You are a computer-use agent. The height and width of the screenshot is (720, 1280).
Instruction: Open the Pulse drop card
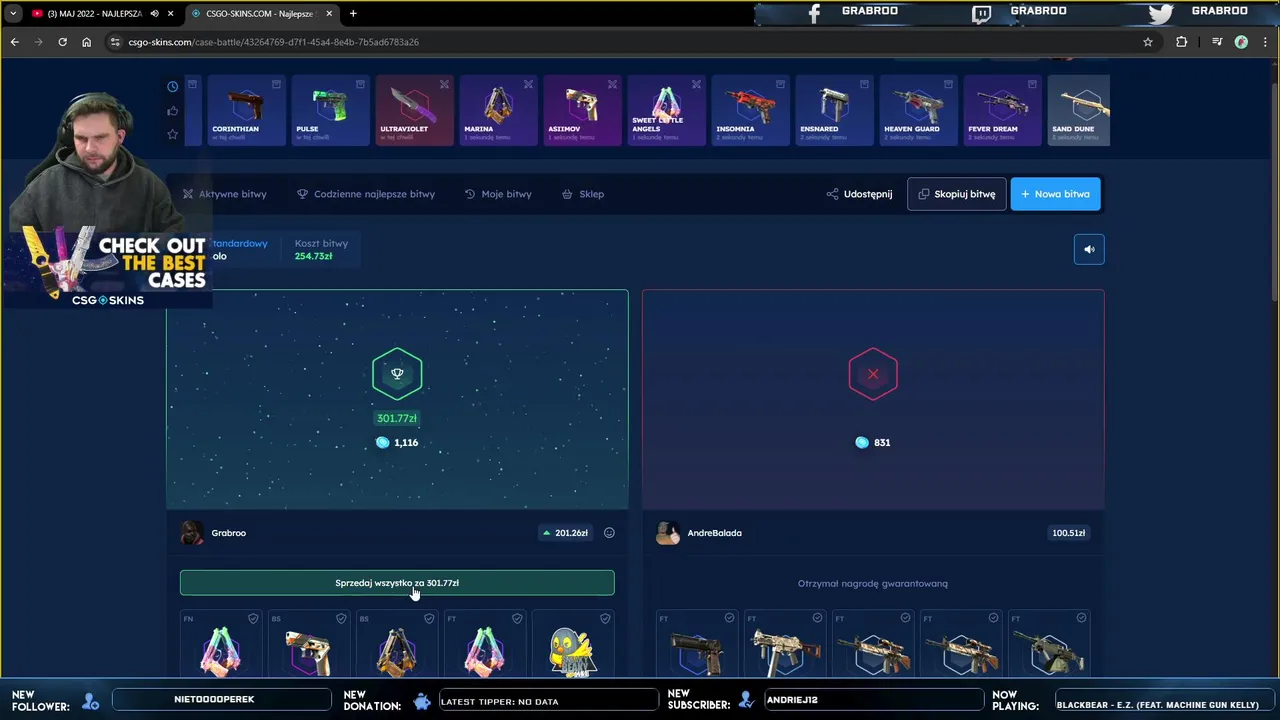(x=330, y=110)
